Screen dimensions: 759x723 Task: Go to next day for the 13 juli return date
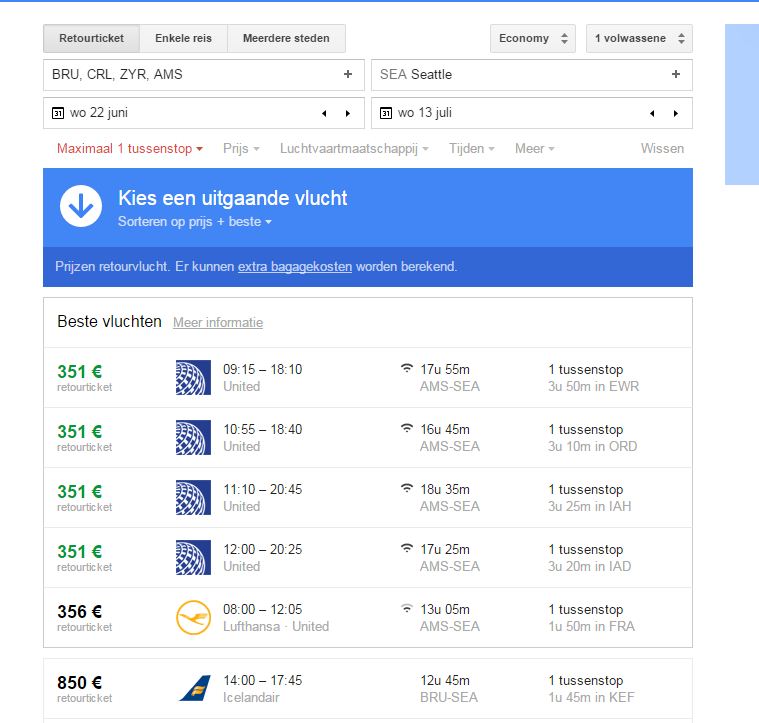(x=675, y=113)
